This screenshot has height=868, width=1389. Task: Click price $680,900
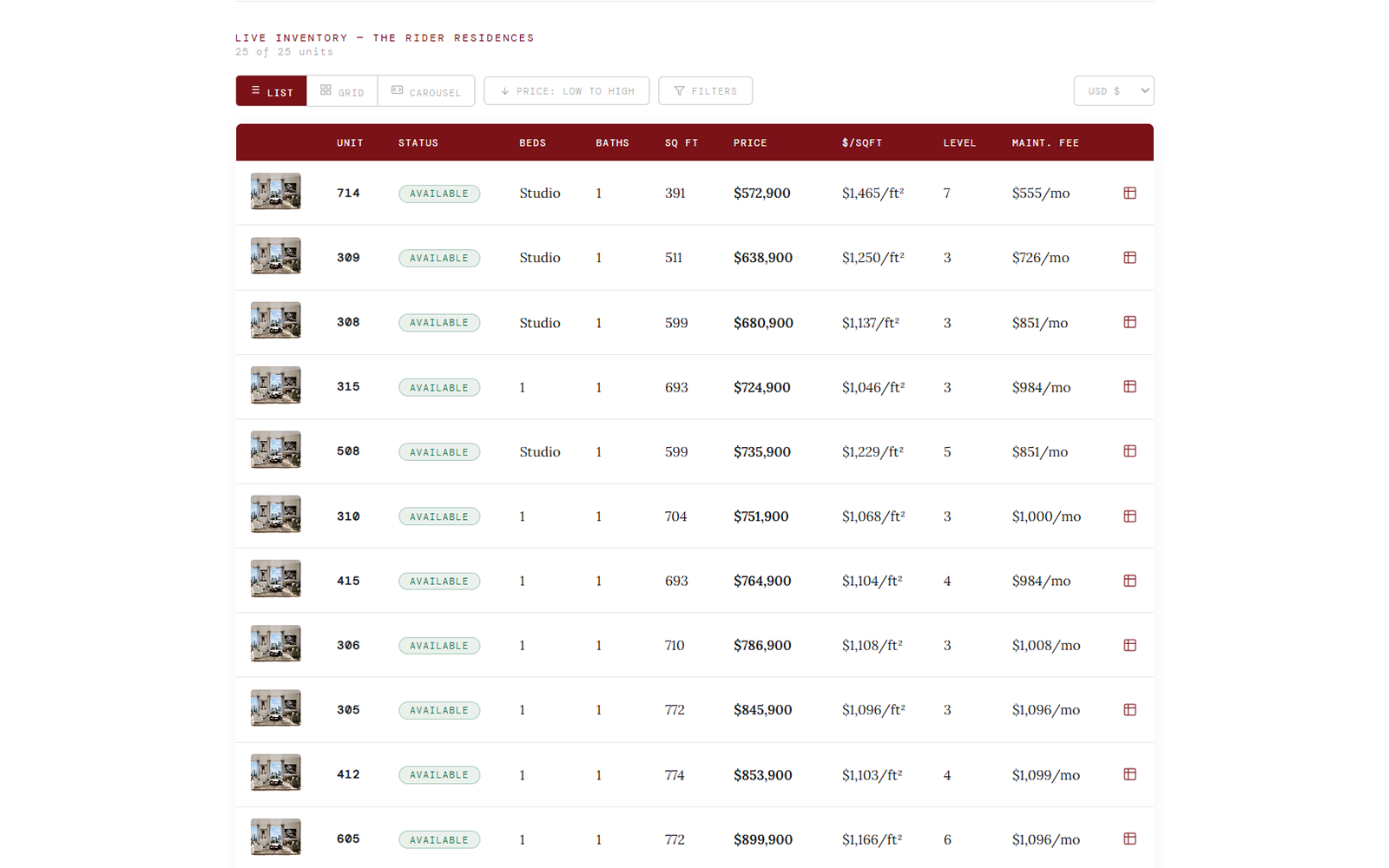click(763, 323)
